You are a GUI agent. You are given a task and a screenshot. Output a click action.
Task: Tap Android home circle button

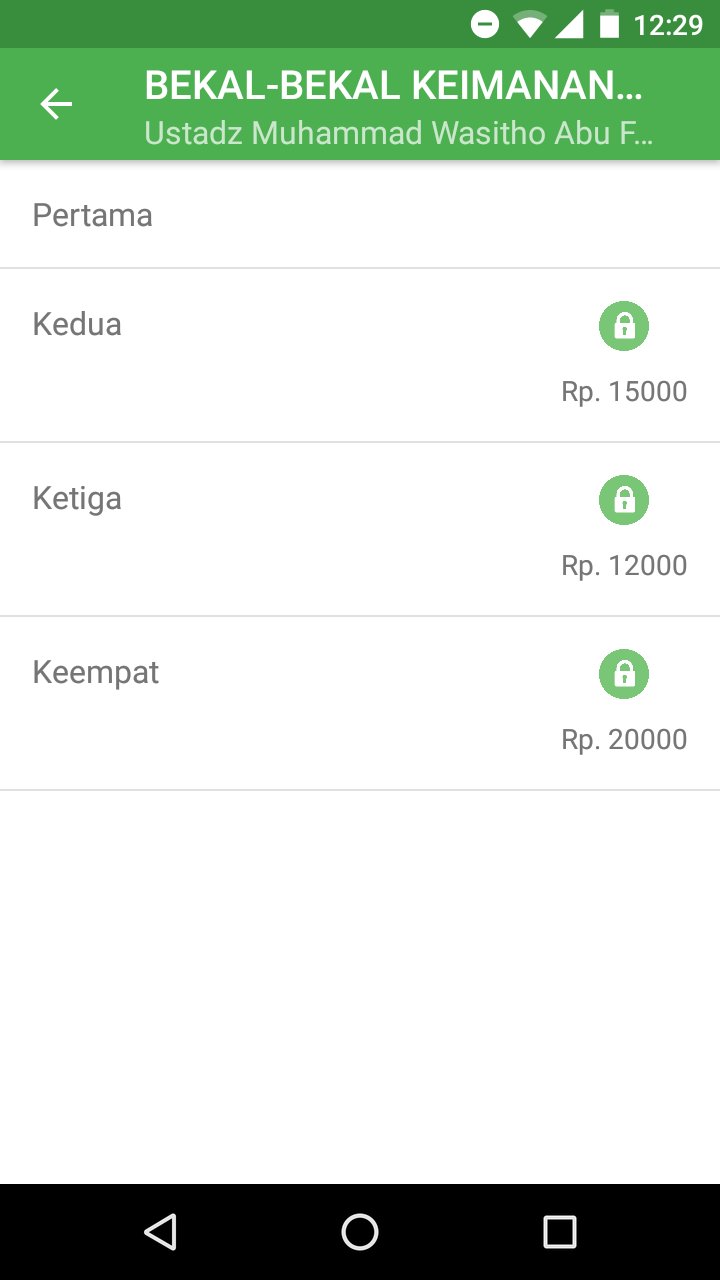pyautogui.click(x=360, y=1232)
